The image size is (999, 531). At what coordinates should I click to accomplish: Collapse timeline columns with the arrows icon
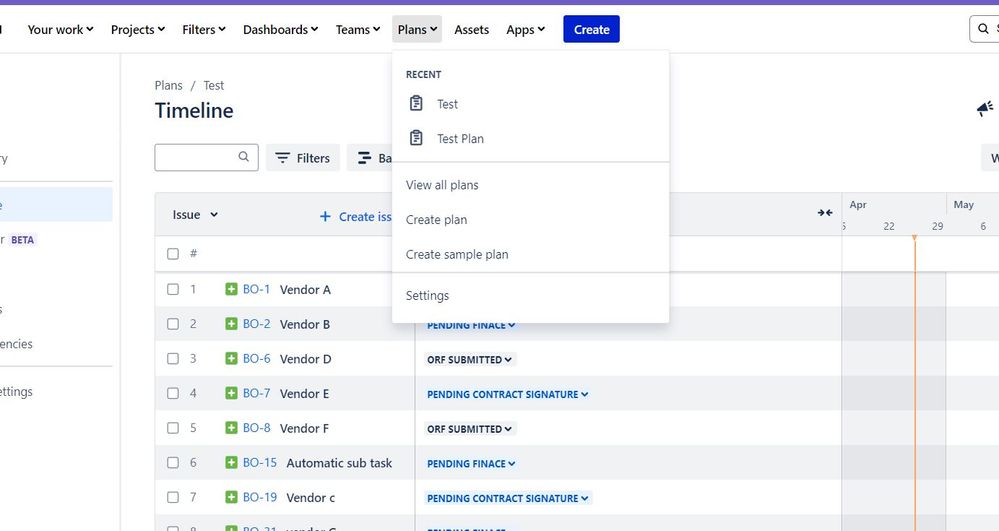[x=825, y=213]
